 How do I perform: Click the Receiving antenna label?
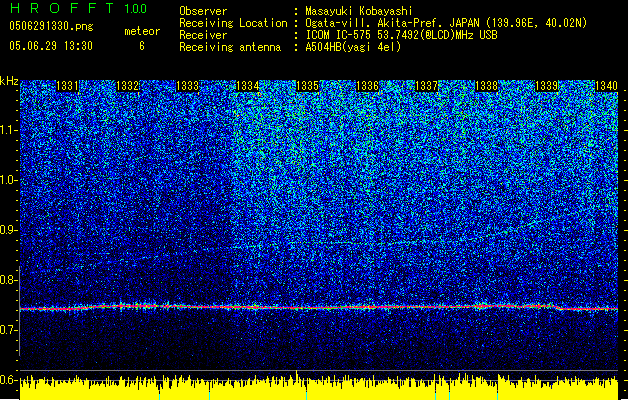pyautogui.click(x=230, y=47)
